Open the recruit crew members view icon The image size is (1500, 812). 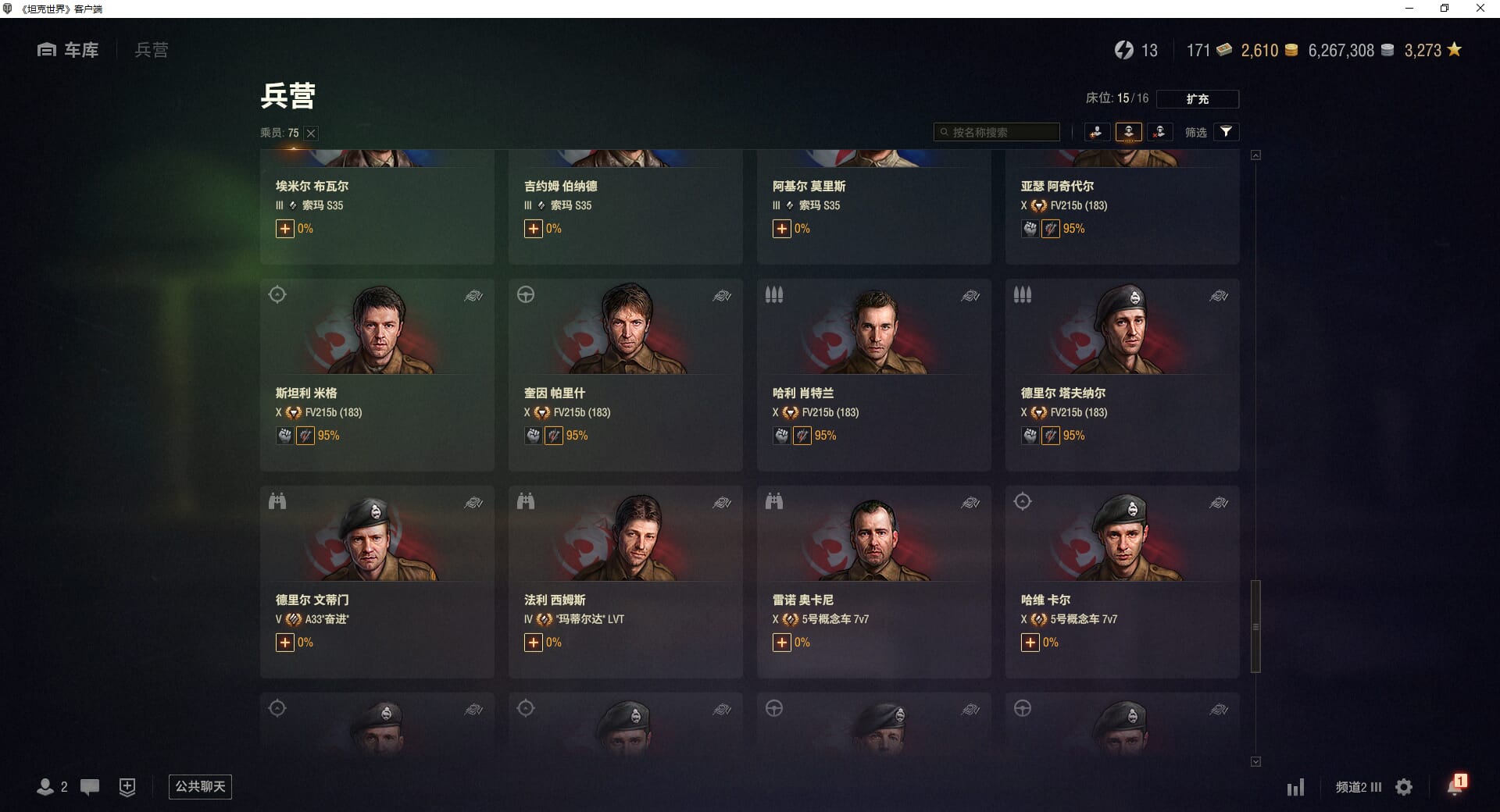point(1097,132)
